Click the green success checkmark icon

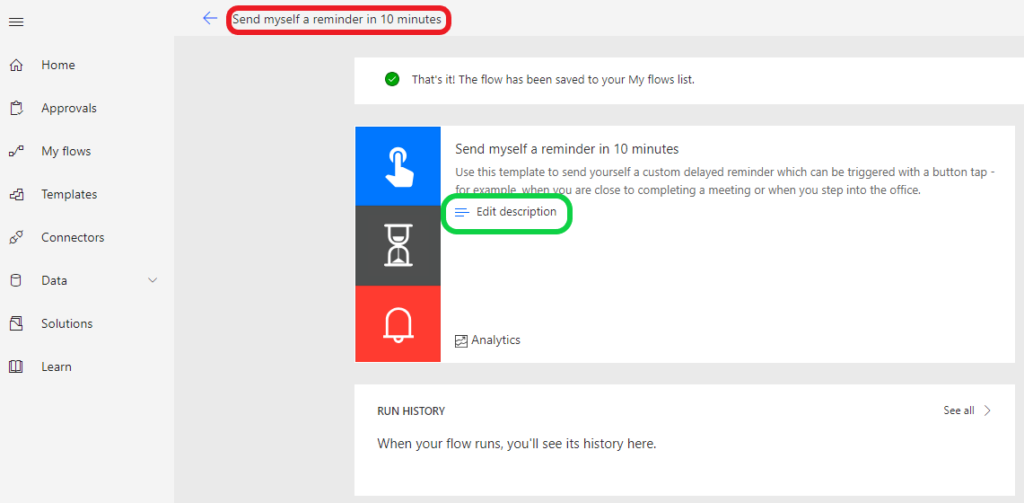click(392, 80)
